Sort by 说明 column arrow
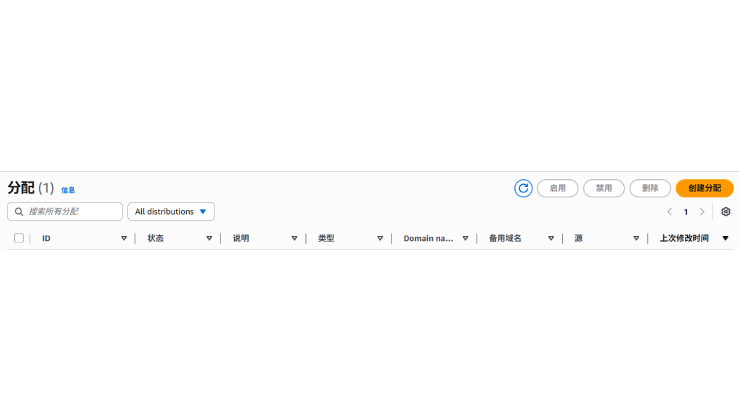Screen dimensions: 739x415 point(295,238)
